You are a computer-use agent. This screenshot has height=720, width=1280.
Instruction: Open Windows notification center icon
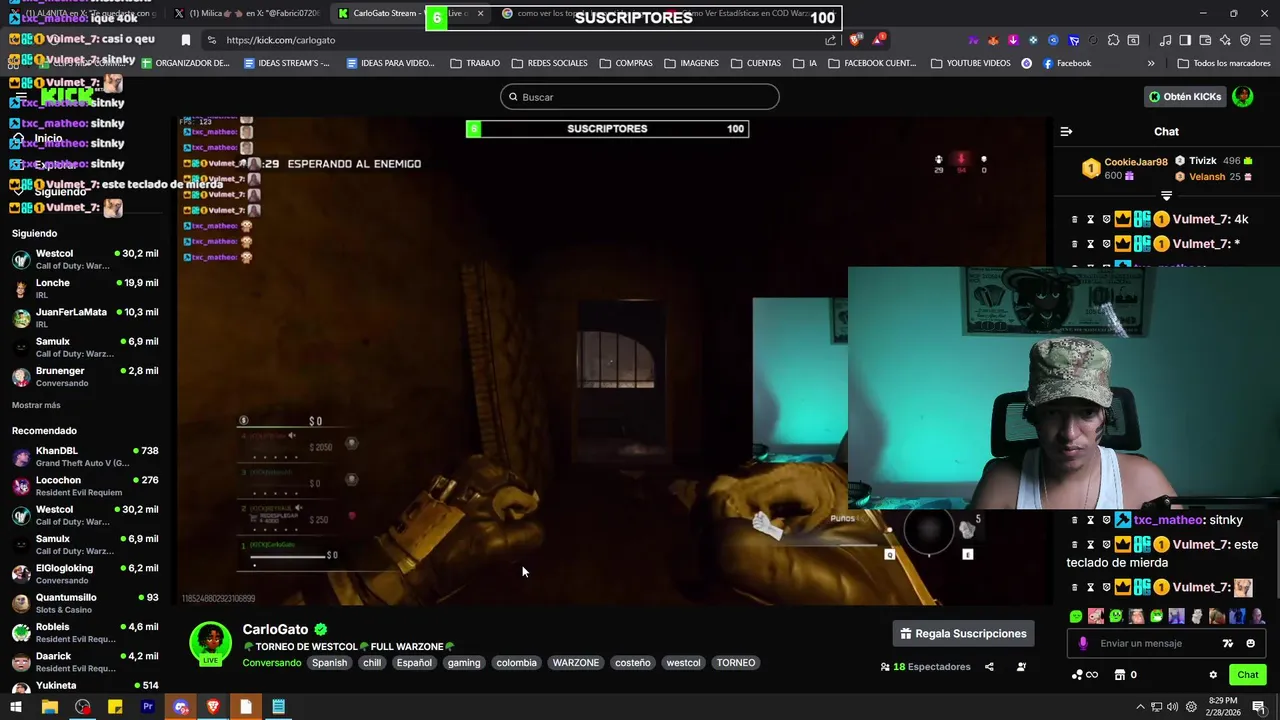(x=1259, y=707)
